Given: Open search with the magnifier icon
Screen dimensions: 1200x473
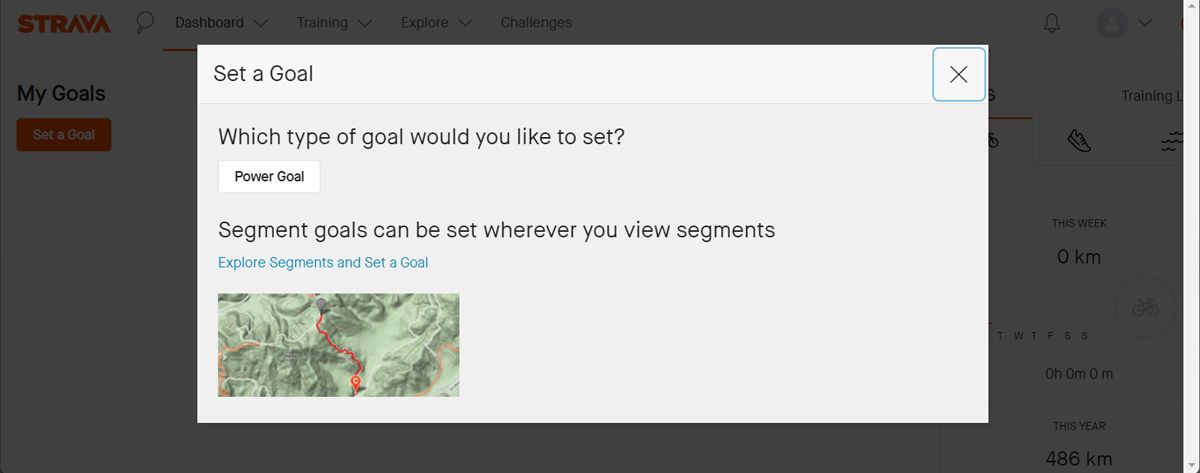Looking at the screenshot, I should (145, 22).
